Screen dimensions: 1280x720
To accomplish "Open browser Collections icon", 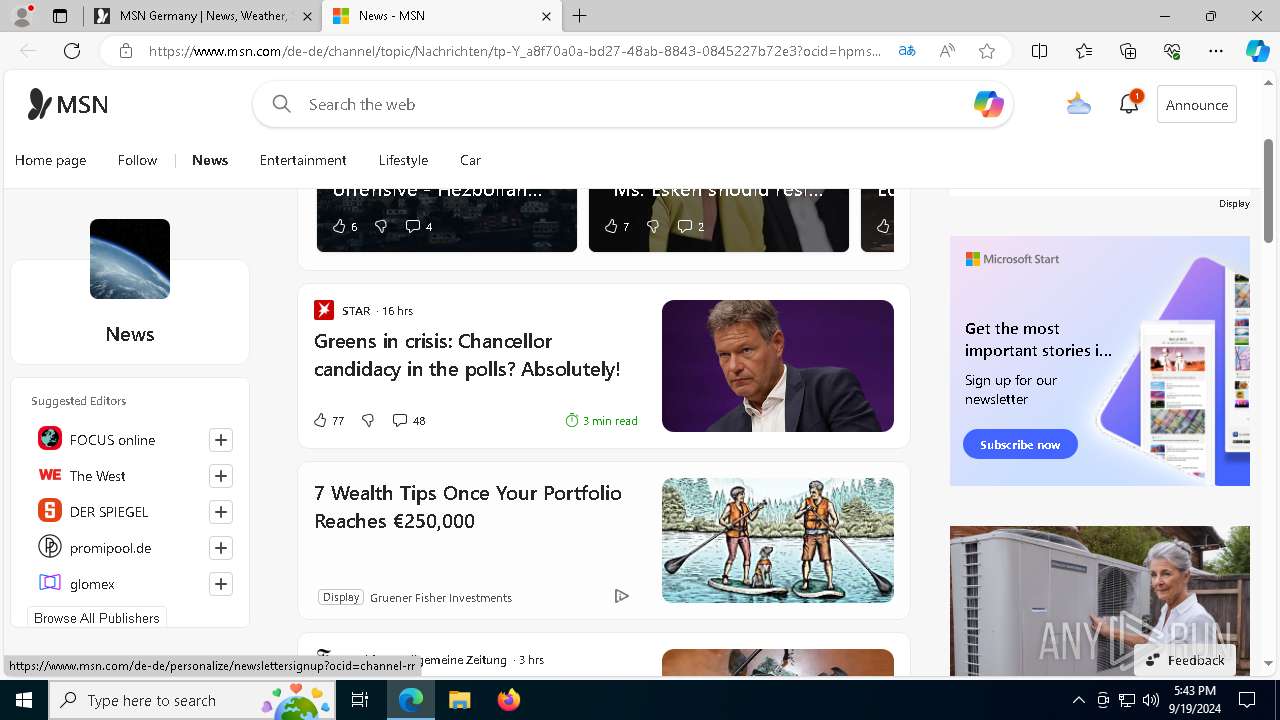I will click(x=1128, y=51).
